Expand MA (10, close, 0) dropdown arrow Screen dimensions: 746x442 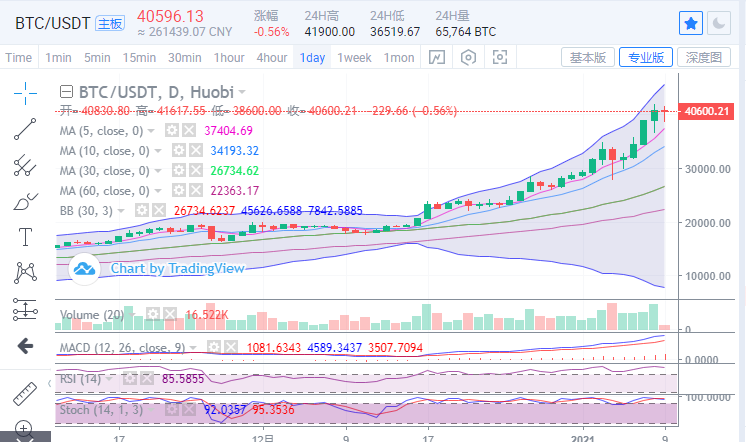(x=158, y=151)
